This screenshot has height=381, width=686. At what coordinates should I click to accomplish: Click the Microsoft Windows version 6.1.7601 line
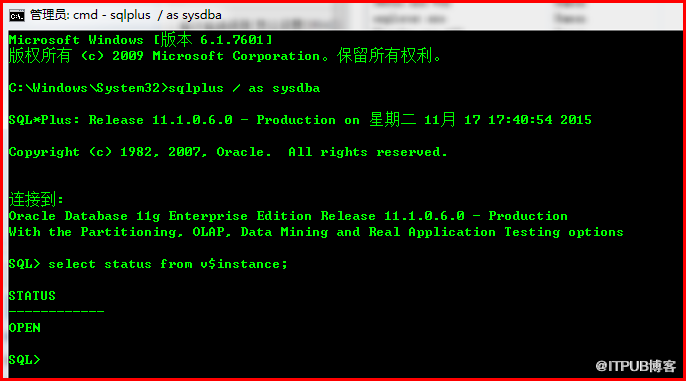tap(140, 40)
